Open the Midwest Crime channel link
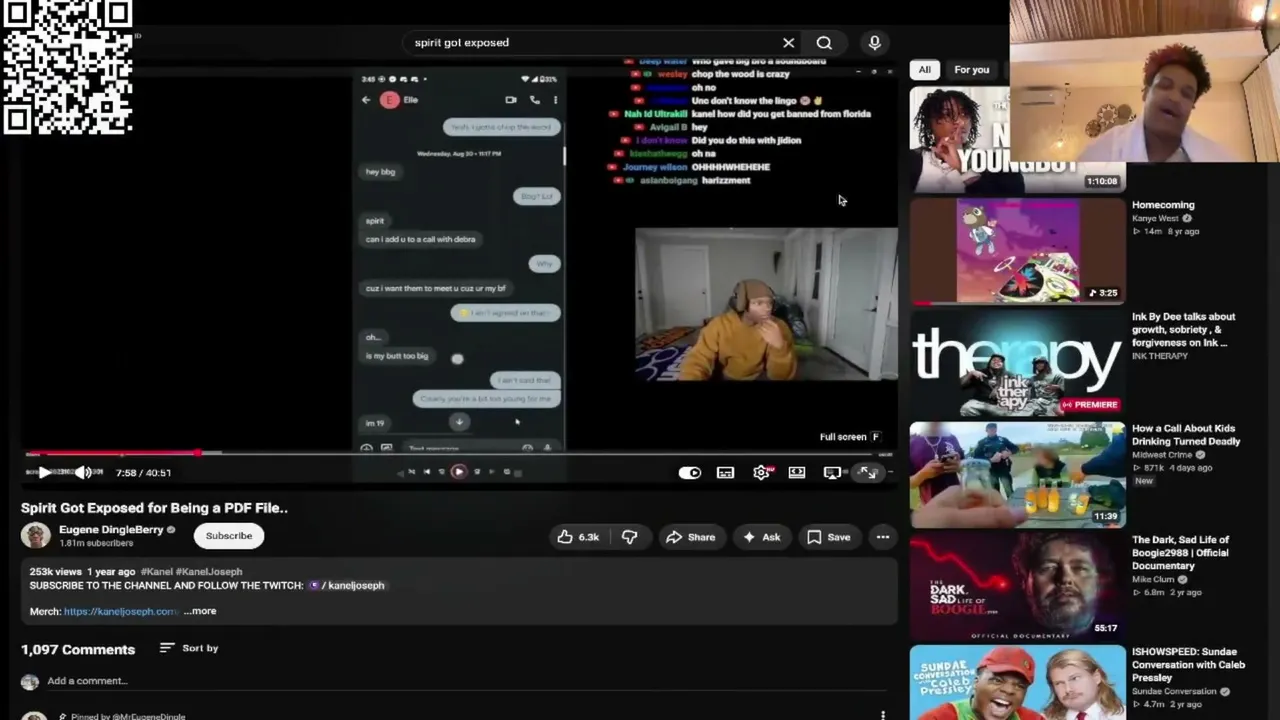The height and width of the screenshot is (720, 1280). click(1162, 455)
